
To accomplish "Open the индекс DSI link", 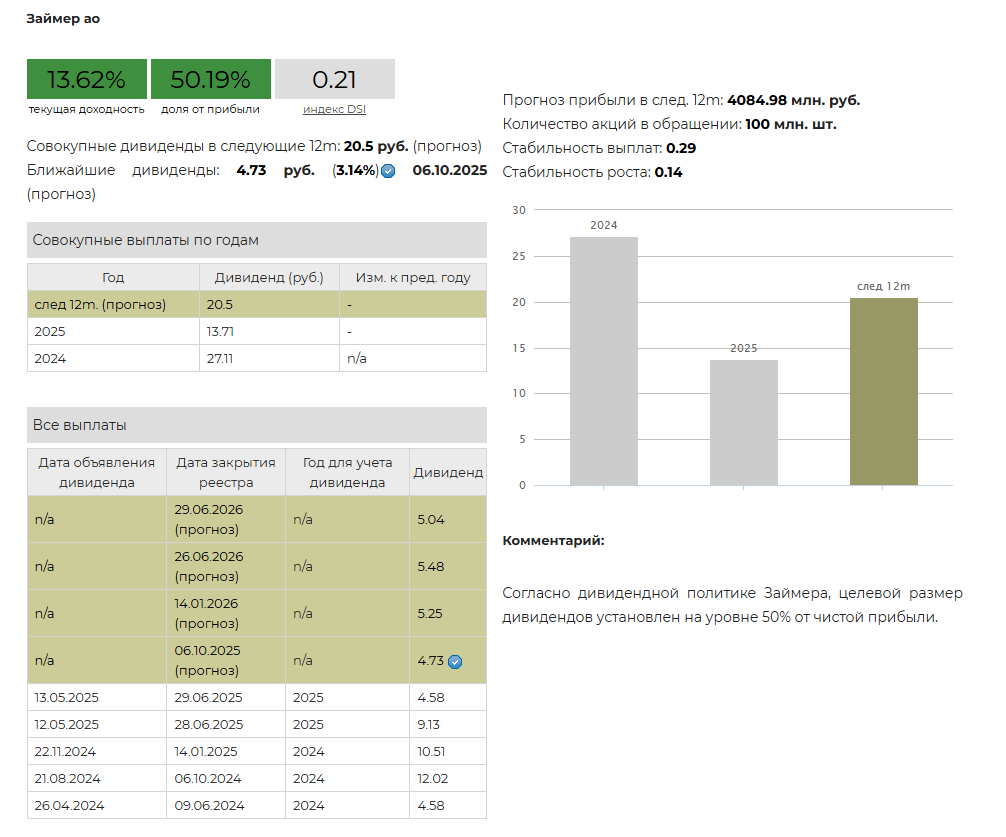I will tap(334, 109).
